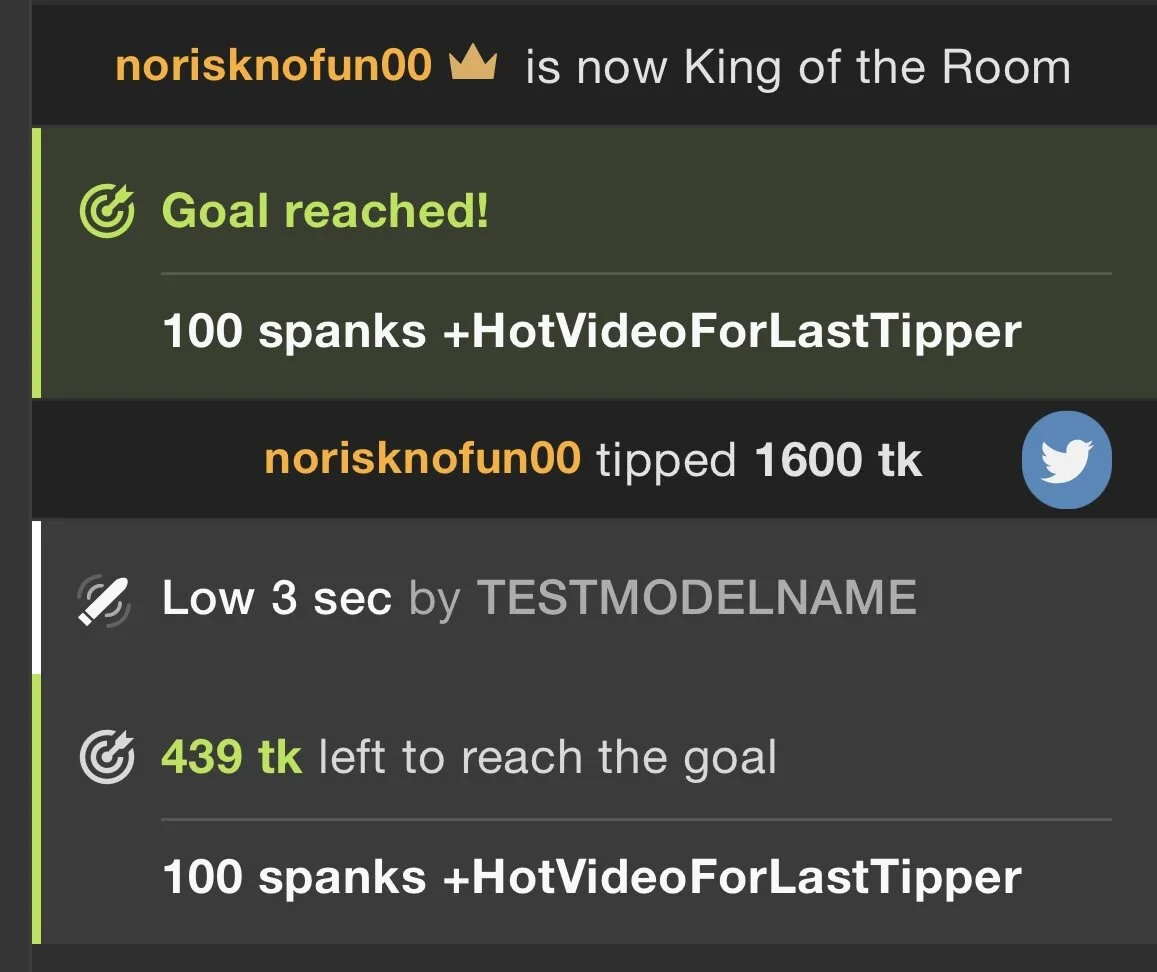The width and height of the screenshot is (1157, 972).
Task: Select the goal description under Goal reached
Action: (592, 331)
